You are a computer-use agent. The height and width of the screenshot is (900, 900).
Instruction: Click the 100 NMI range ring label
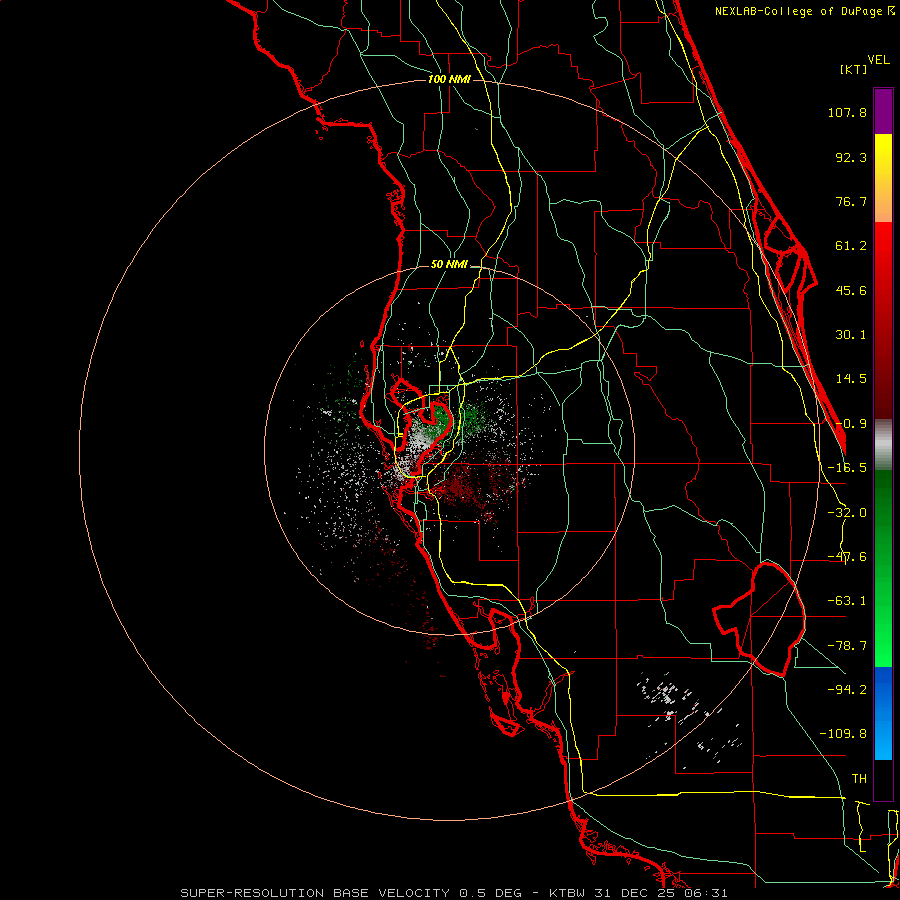449,79
